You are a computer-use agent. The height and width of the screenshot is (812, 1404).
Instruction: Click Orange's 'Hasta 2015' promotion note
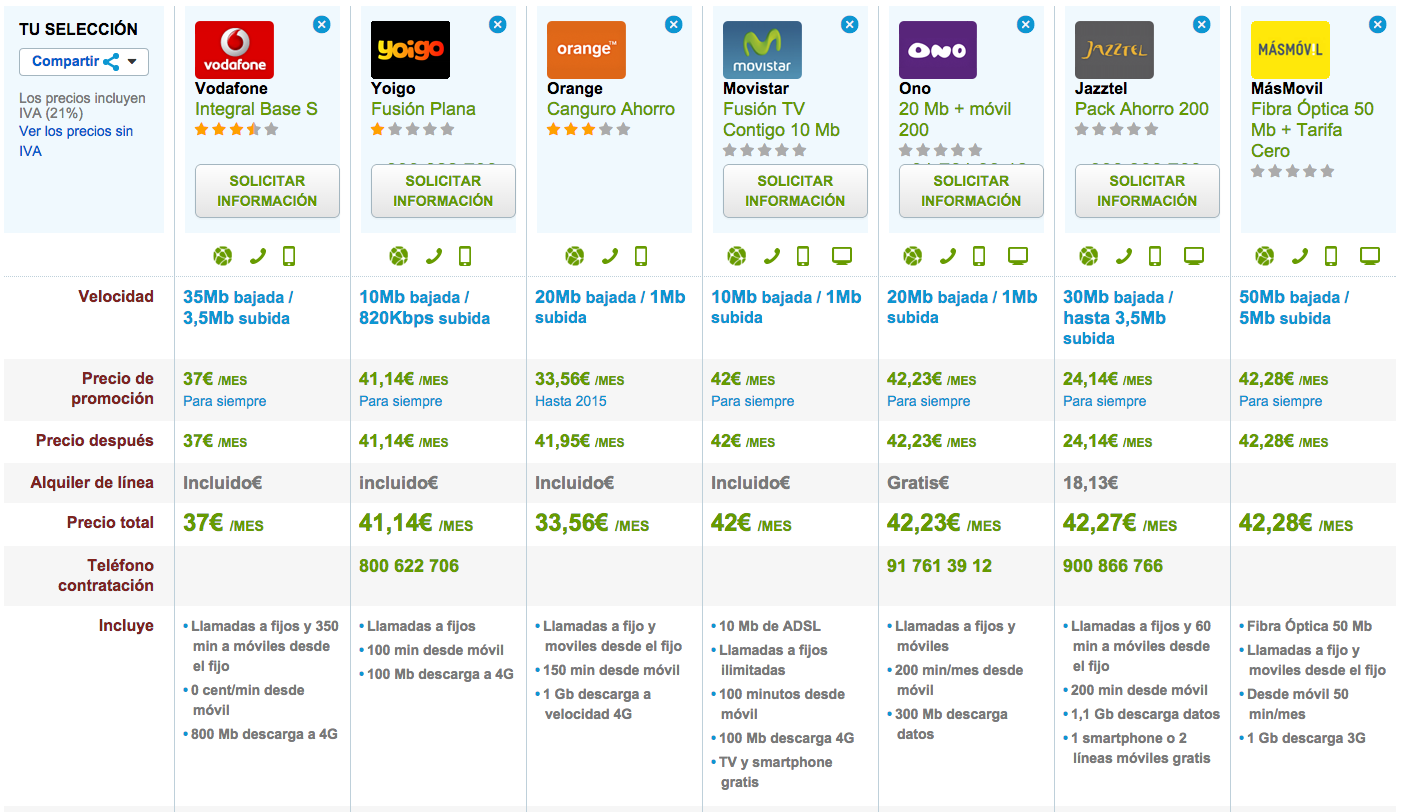[571, 401]
